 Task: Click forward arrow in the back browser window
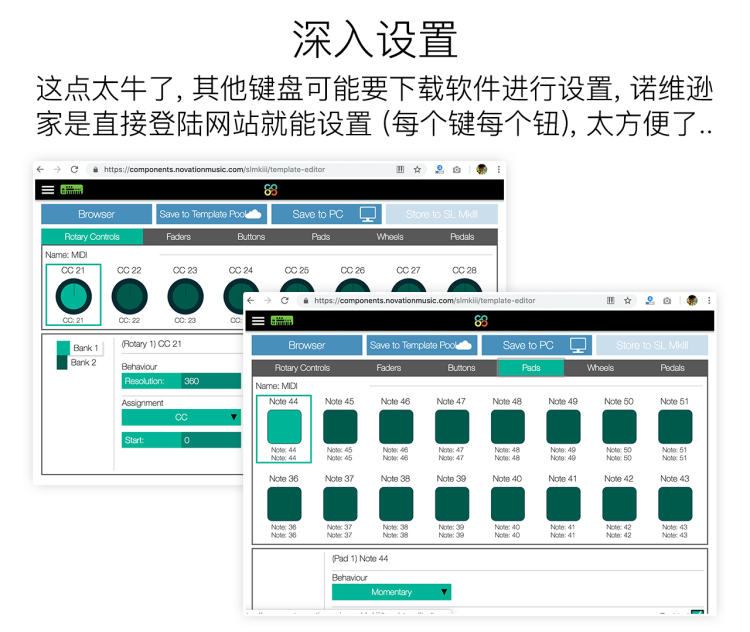coord(57,169)
